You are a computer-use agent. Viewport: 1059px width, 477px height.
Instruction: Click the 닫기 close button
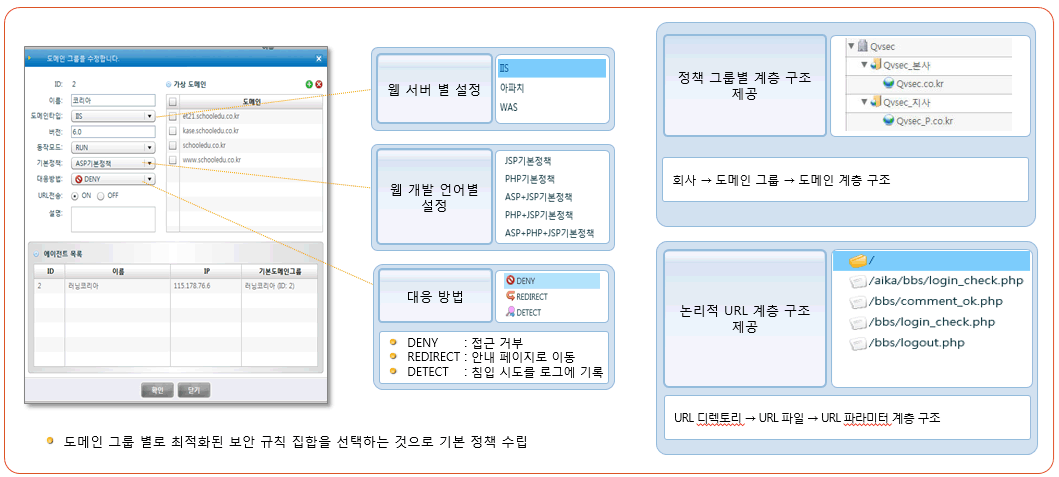pos(193,390)
